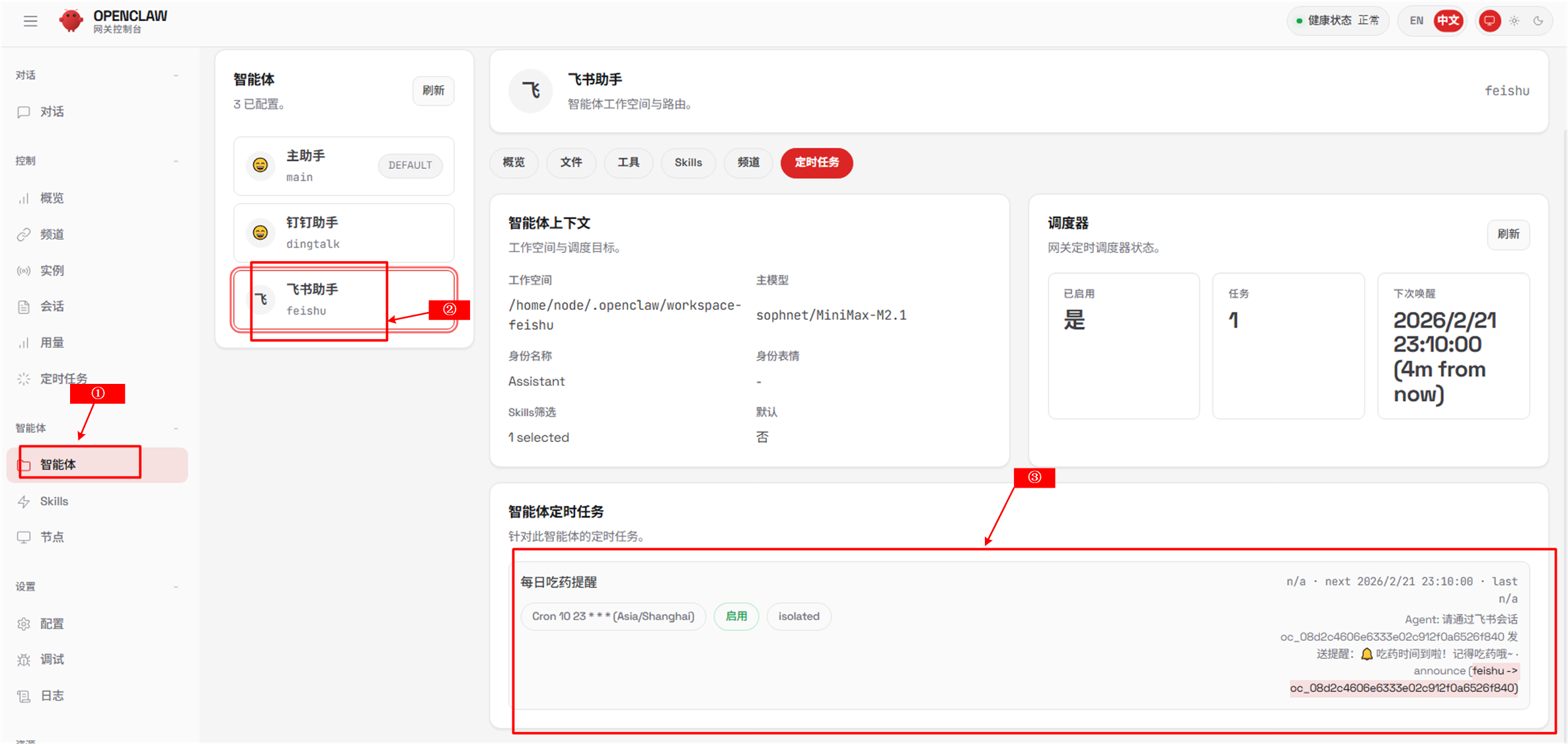Switch language to EN
Screen dimensions: 1568x744
click(1416, 20)
